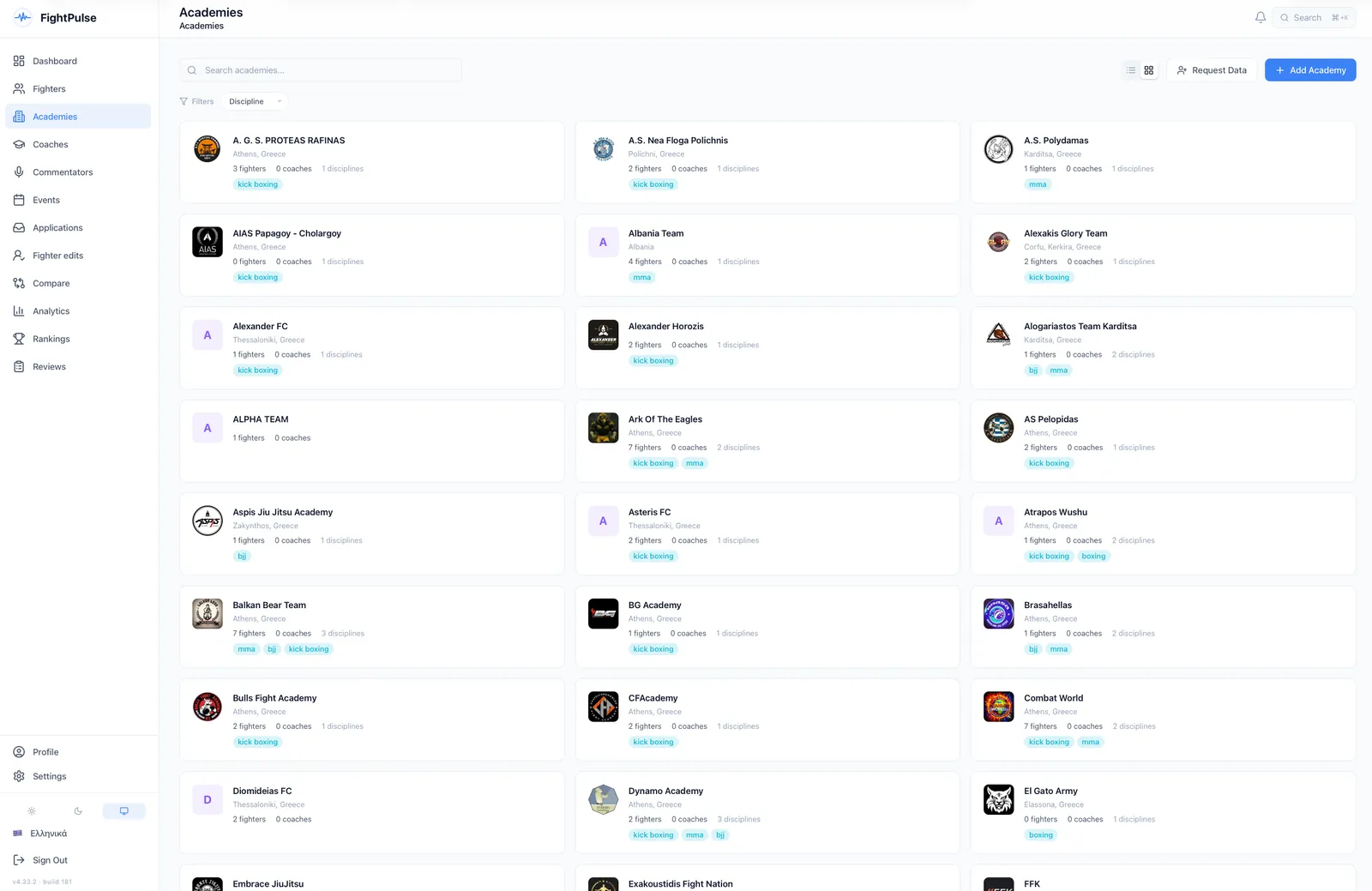This screenshot has width=1372, height=891.
Task: Open the Compare page
Action: [78, 284]
